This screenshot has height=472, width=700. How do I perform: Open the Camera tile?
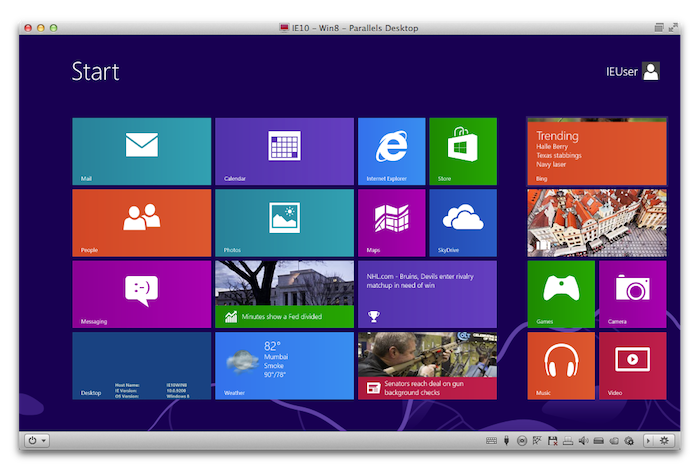click(x=633, y=294)
